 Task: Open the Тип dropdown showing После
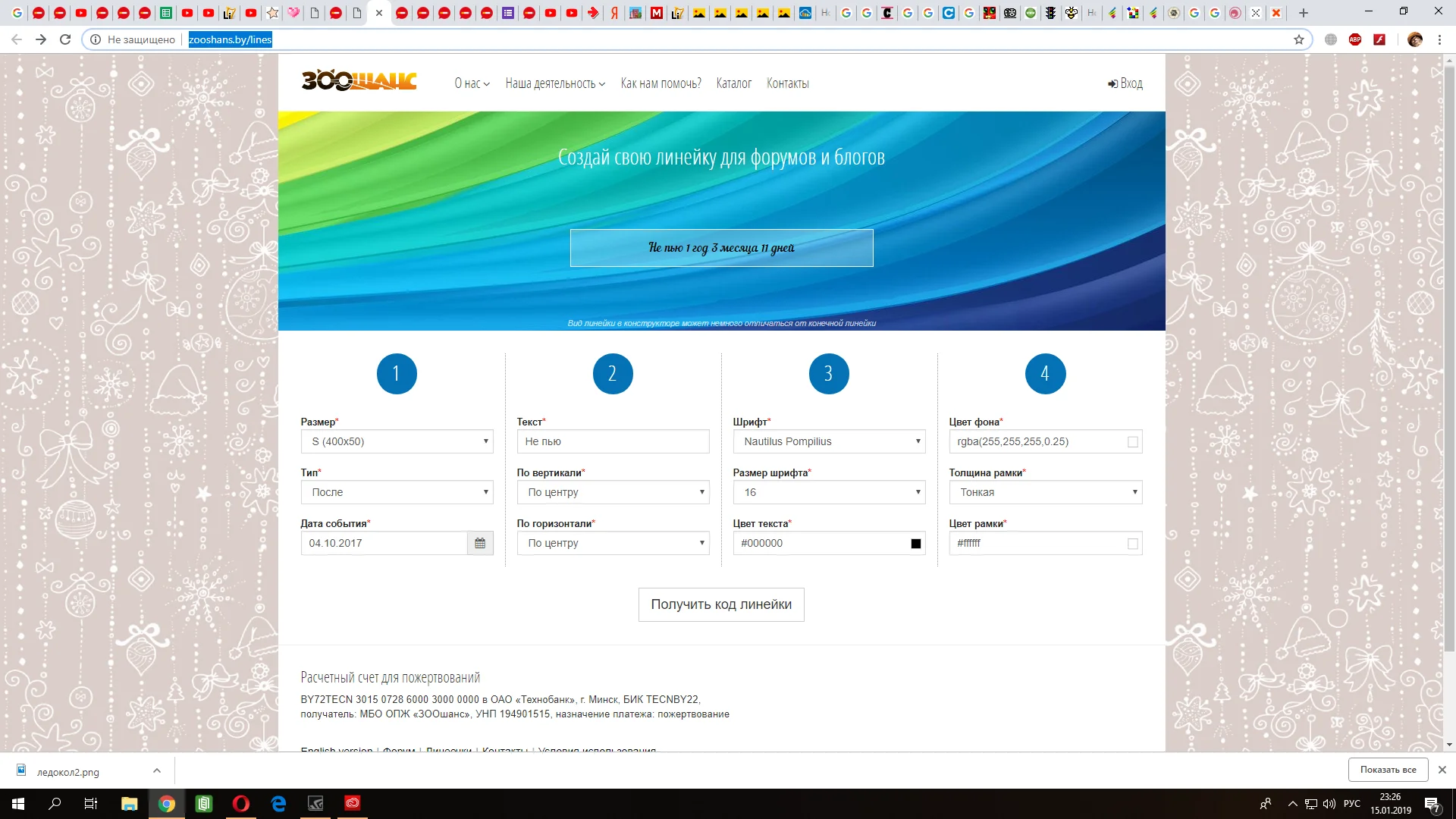pos(397,492)
